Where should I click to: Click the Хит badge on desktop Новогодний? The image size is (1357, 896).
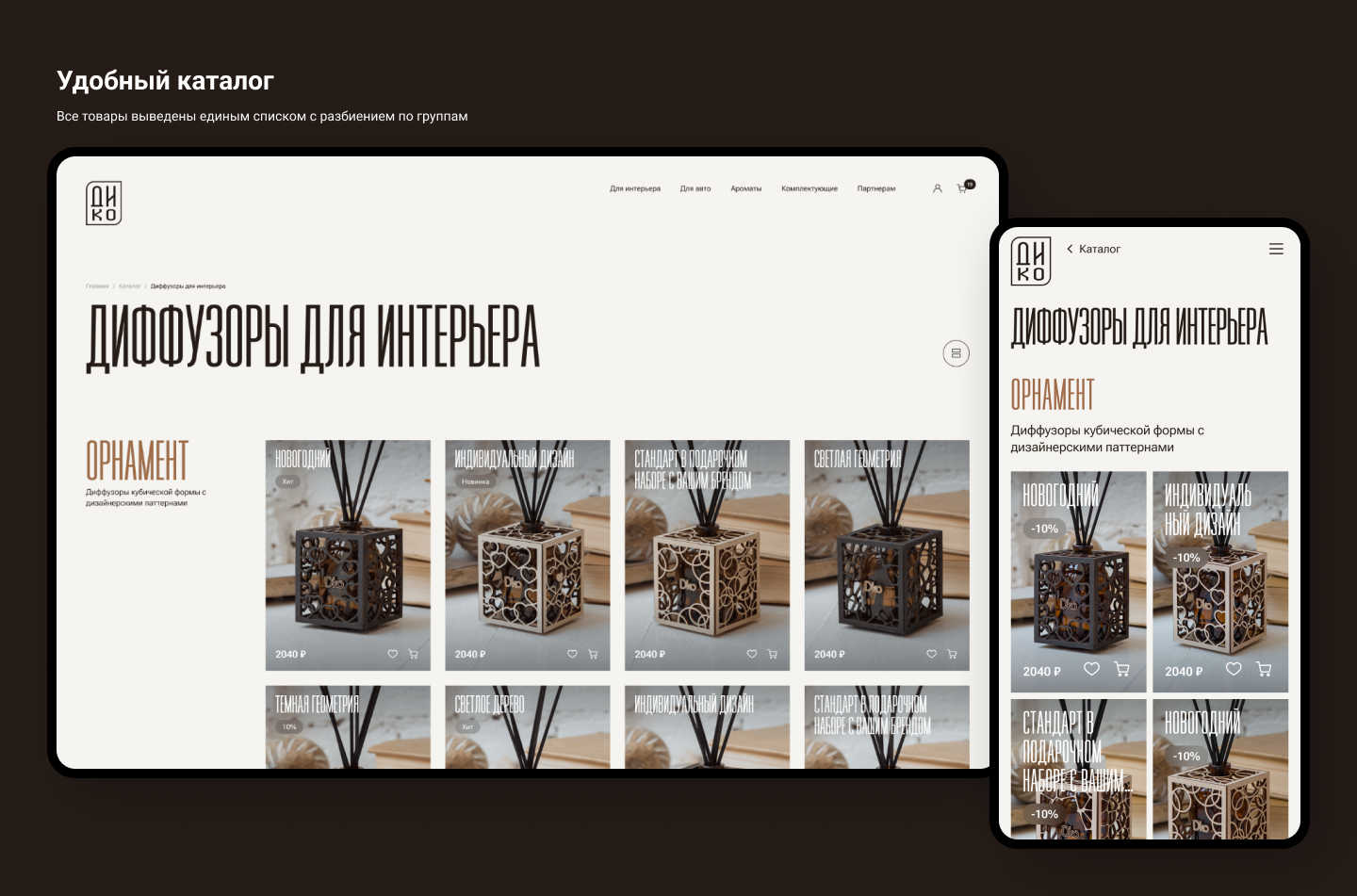(288, 481)
